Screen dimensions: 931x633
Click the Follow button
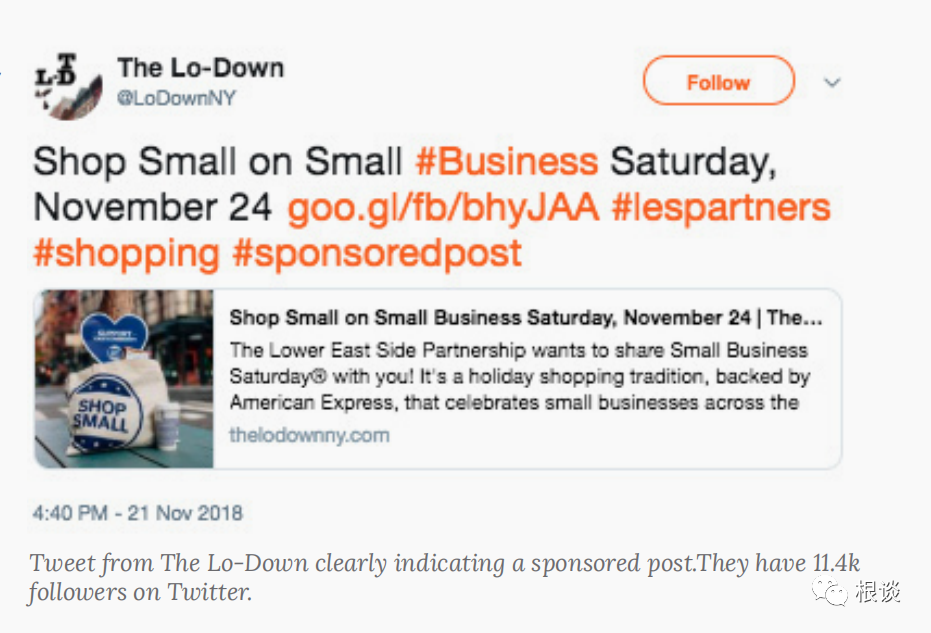tap(718, 82)
